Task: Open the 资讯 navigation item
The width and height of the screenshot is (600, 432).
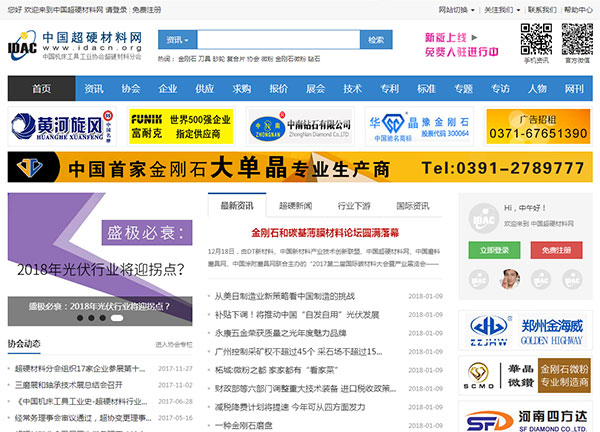Action: pos(94,89)
